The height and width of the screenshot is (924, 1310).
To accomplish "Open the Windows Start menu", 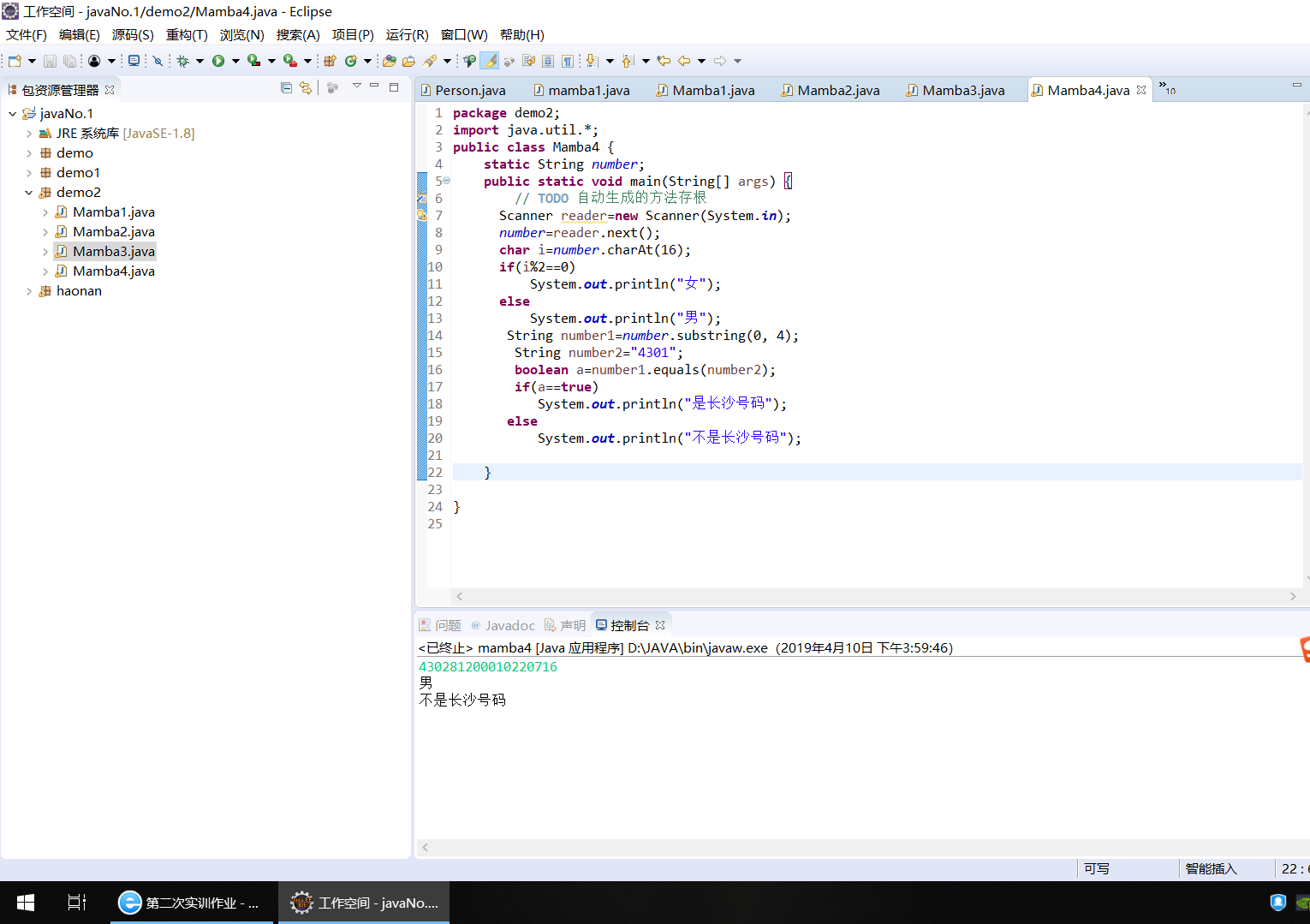I will point(26,903).
